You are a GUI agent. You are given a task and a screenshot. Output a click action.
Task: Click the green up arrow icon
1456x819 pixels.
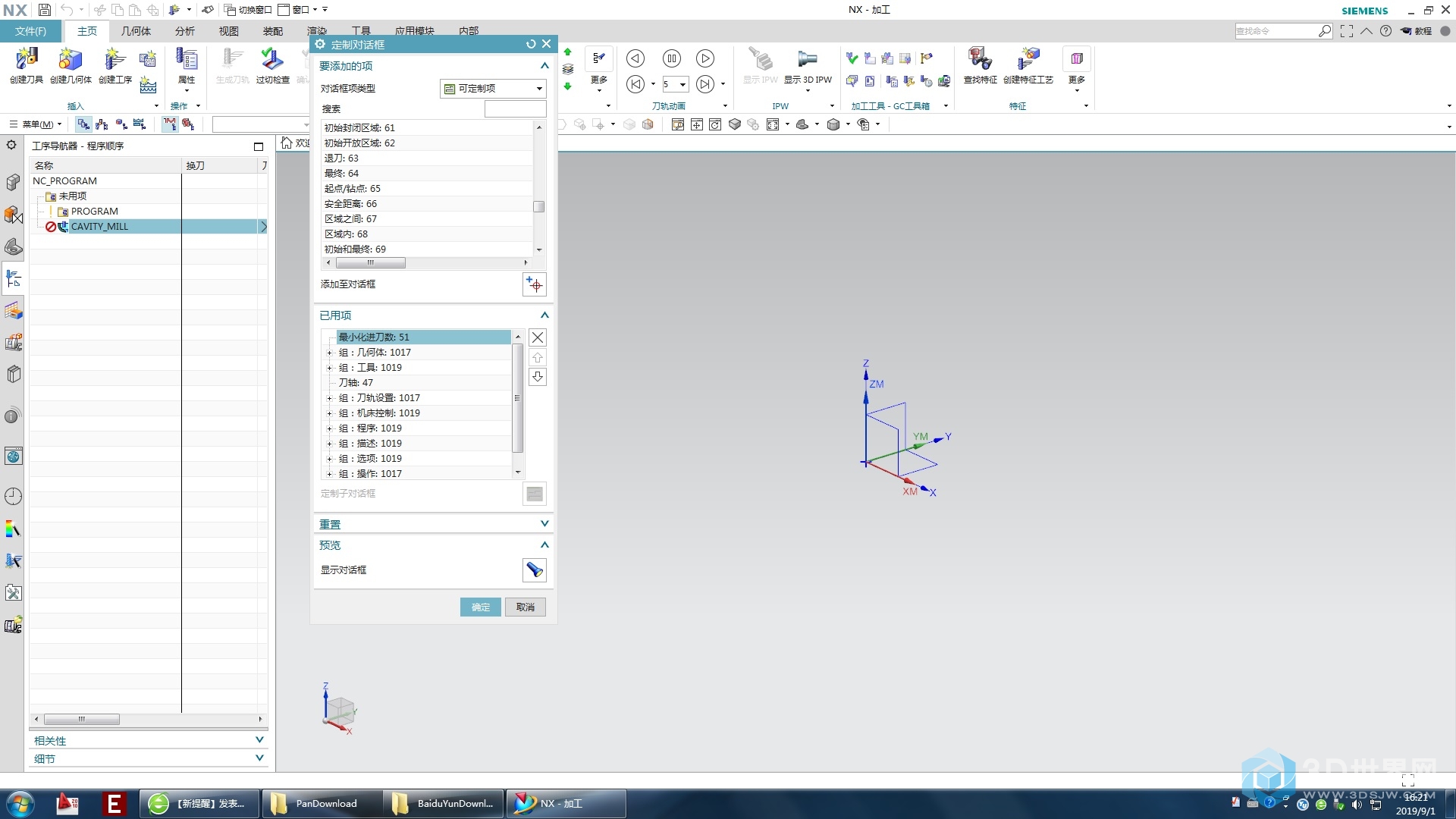[567, 52]
